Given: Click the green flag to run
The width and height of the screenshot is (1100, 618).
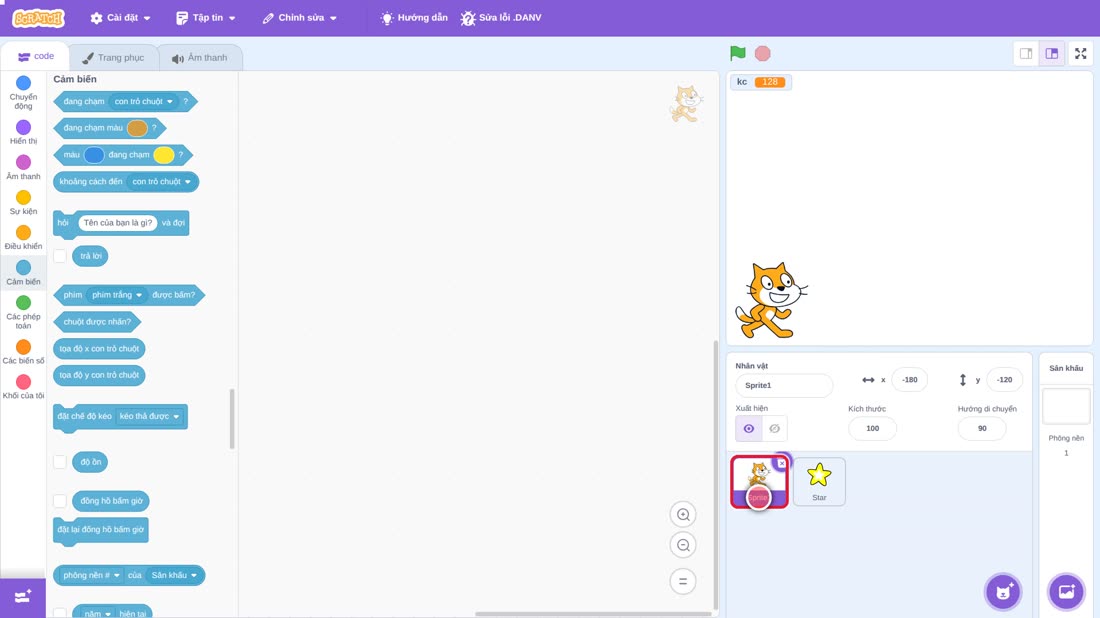Looking at the screenshot, I should [x=737, y=53].
